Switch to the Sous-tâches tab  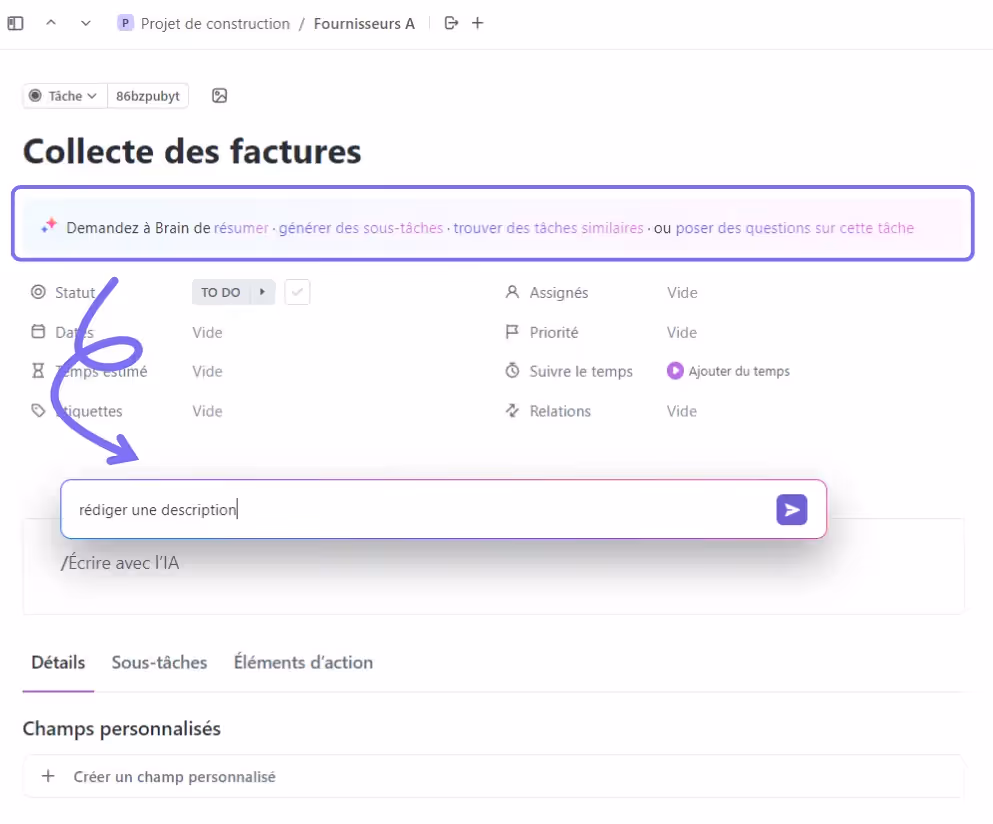click(x=159, y=662)
